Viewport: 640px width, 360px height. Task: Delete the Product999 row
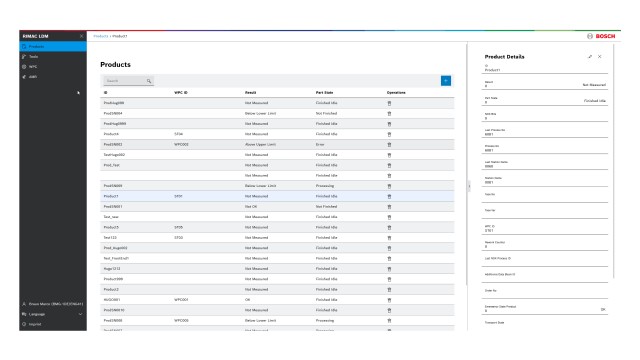pos(389,279)
